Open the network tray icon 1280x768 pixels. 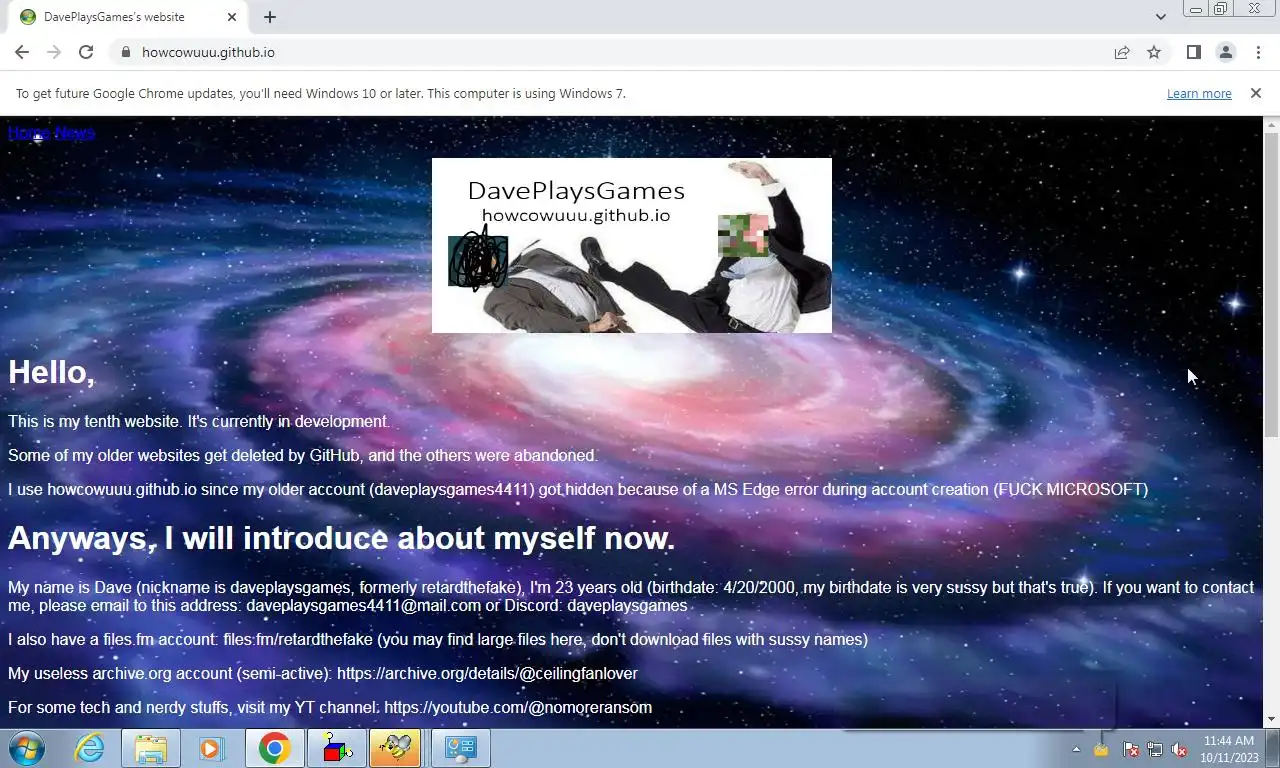tap(1155, 749)
